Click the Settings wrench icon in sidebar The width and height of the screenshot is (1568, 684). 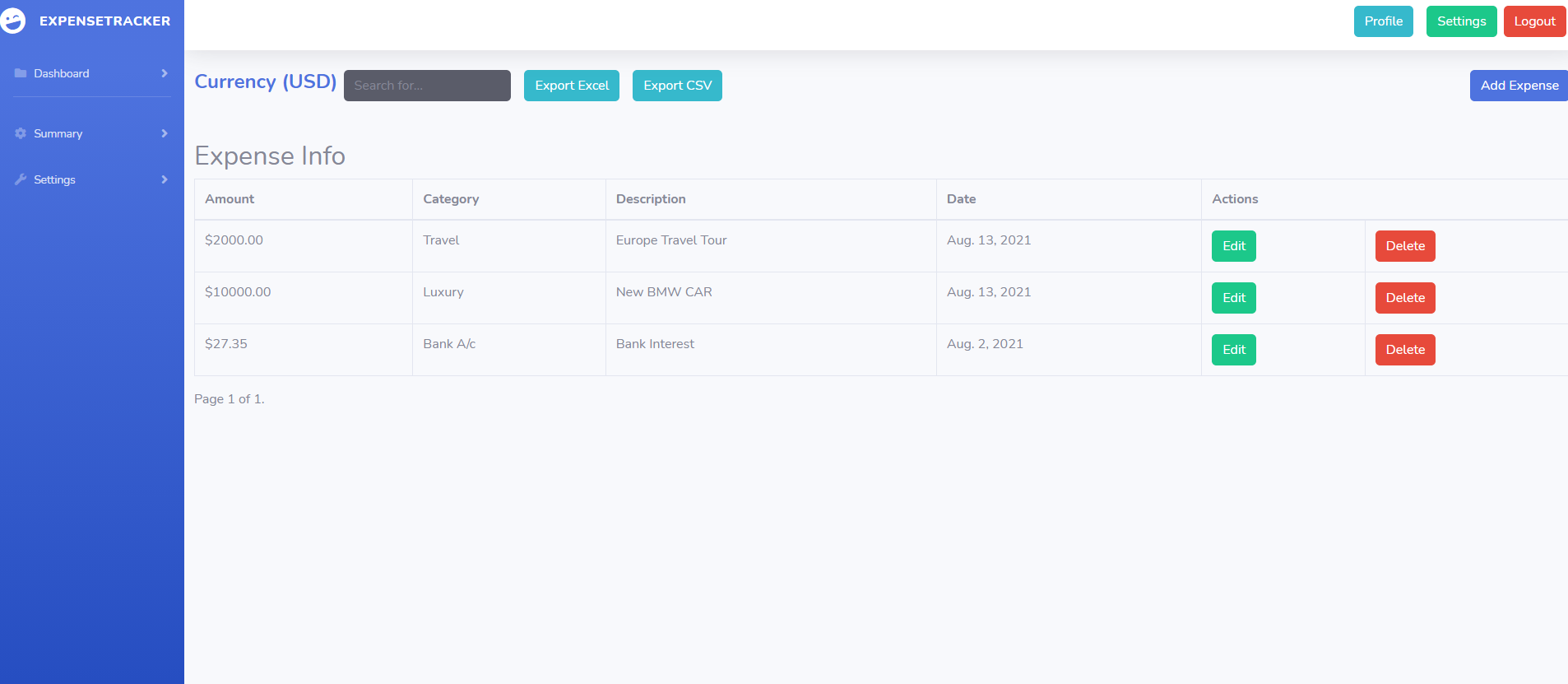21,179
